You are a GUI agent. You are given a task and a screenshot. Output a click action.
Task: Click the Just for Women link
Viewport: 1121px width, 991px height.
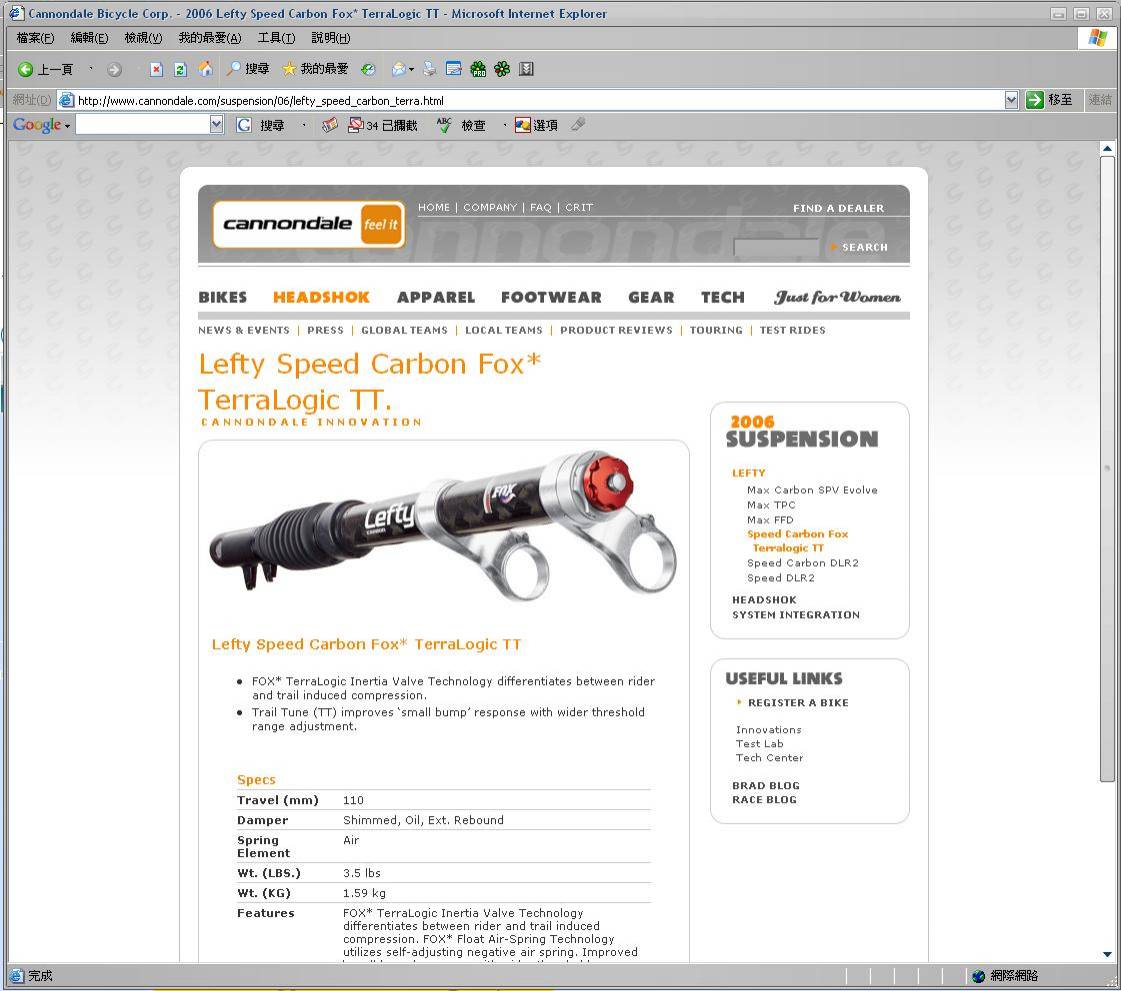pos(837,297)
